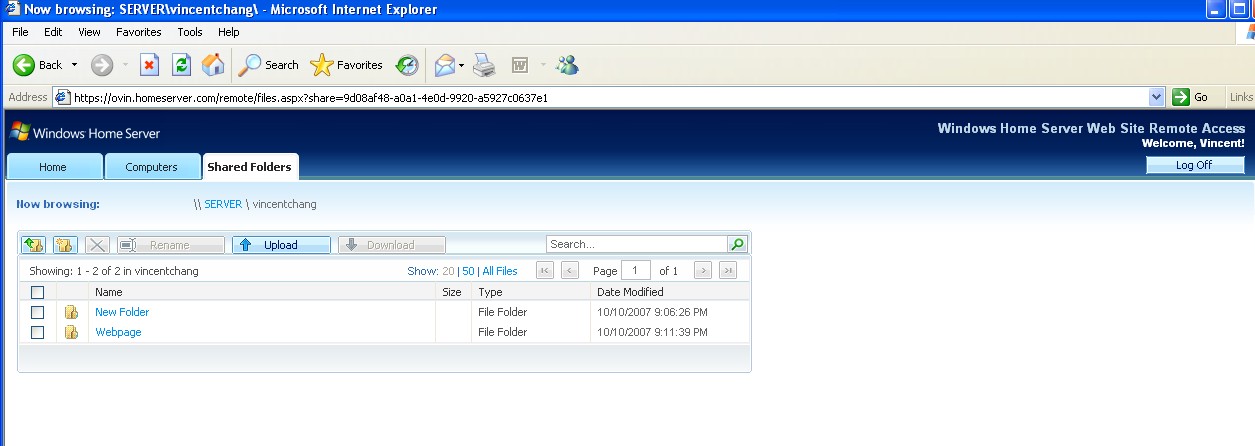Click the IE Home icon
1255x446 pixels.
[x=213, y=65]
